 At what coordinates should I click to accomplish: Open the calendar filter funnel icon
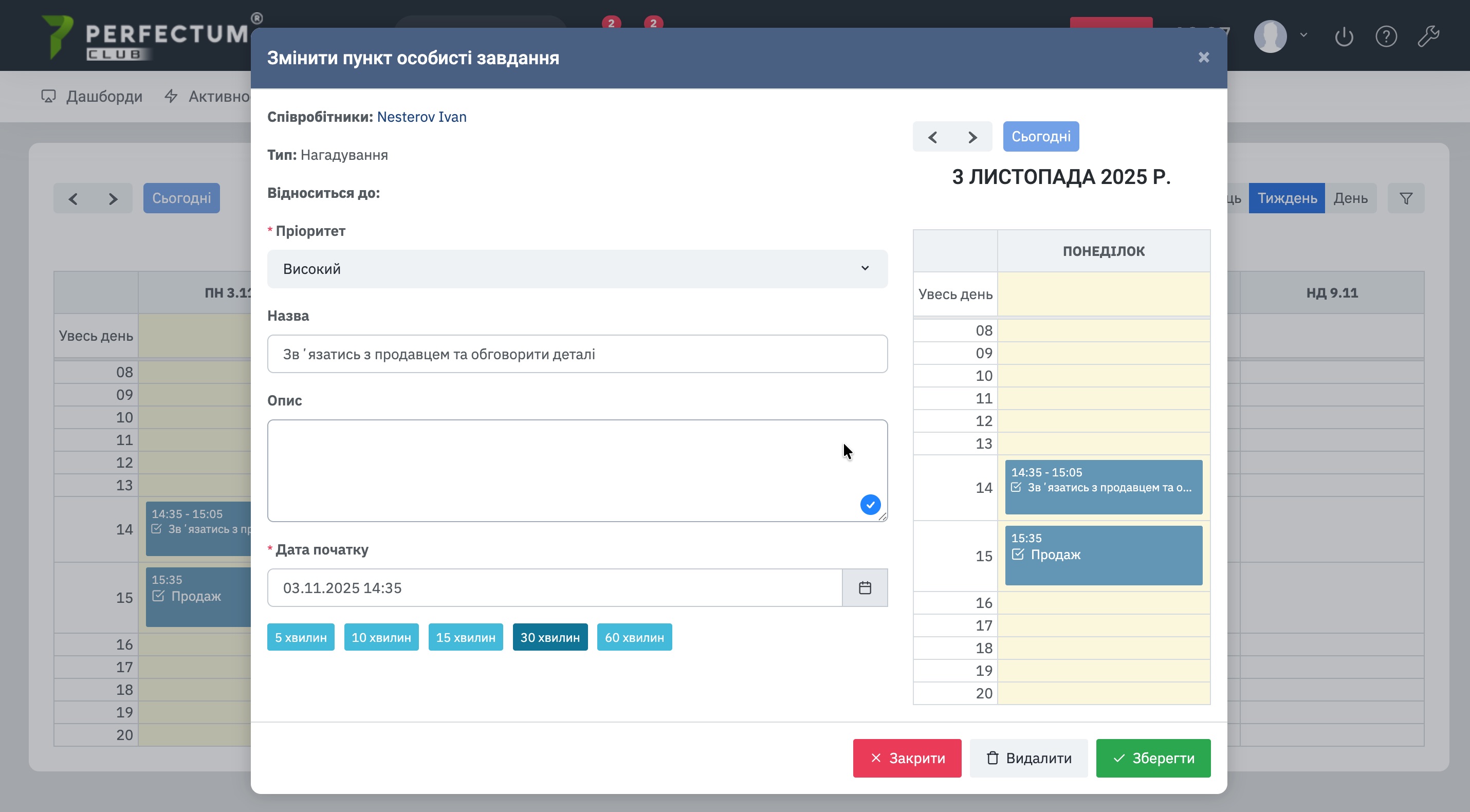click(1406, 198)
